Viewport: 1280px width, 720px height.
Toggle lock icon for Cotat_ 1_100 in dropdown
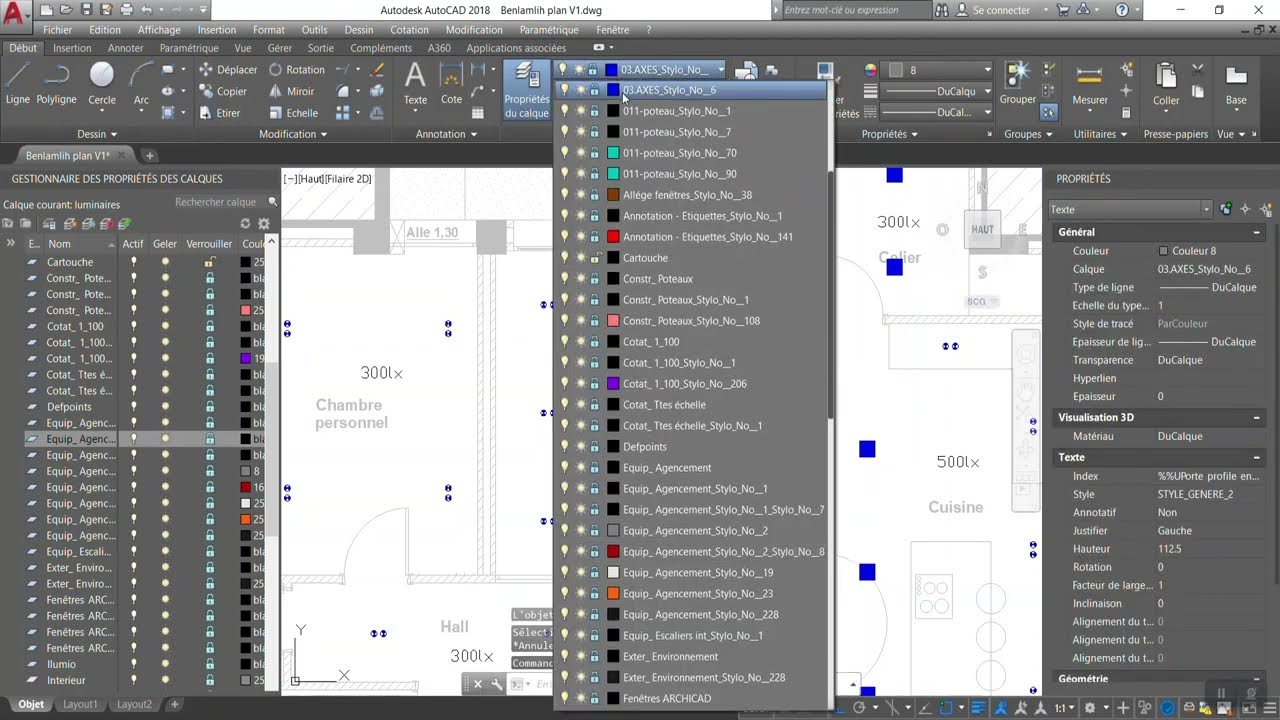[594, 342]
